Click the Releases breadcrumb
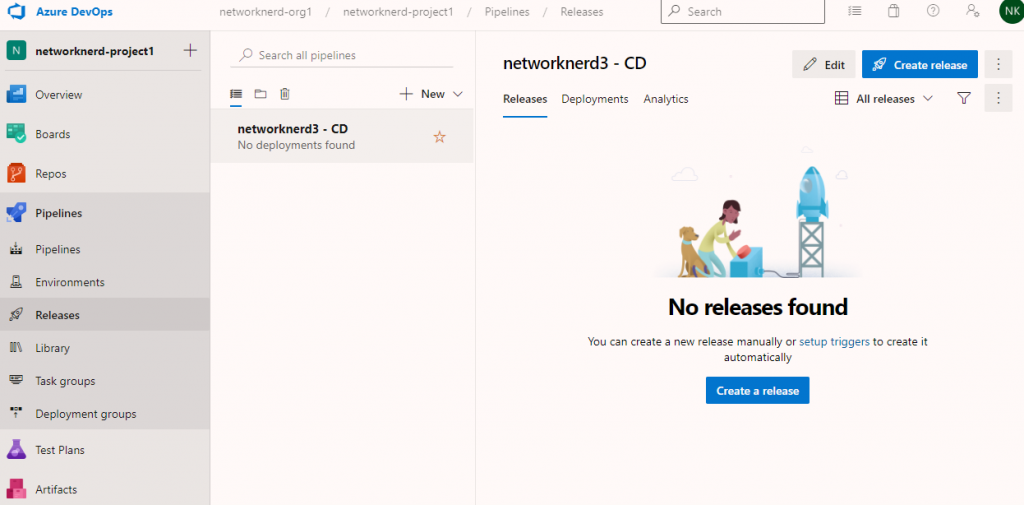The height and width of the screenshot is (505, 1024). (x=582, y=12)
